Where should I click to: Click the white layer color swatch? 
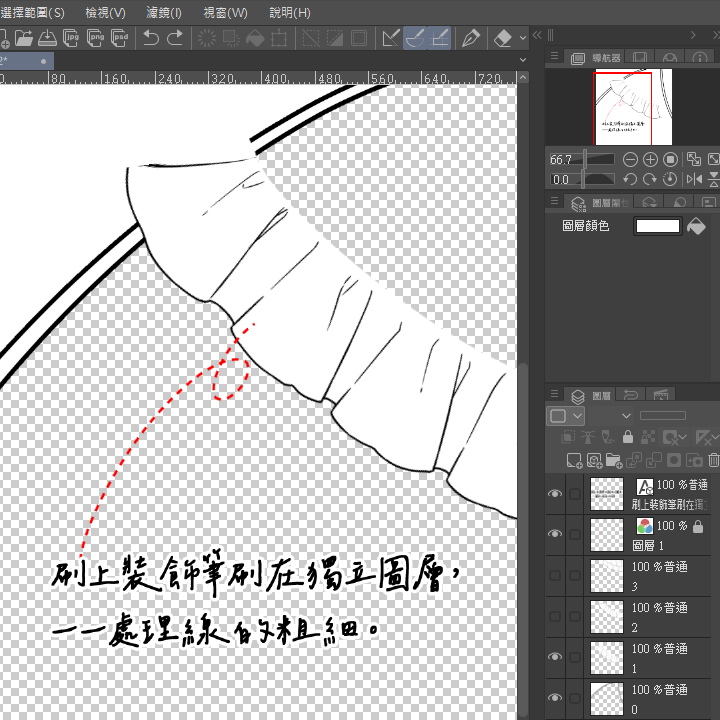pos(657,226)
